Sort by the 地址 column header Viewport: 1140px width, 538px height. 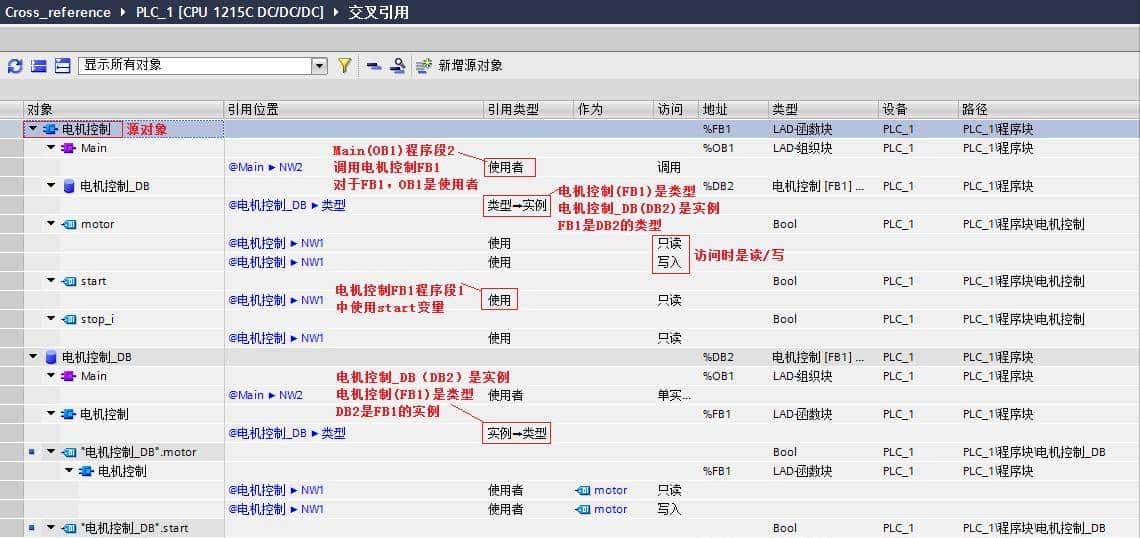(x=715, y=109)
